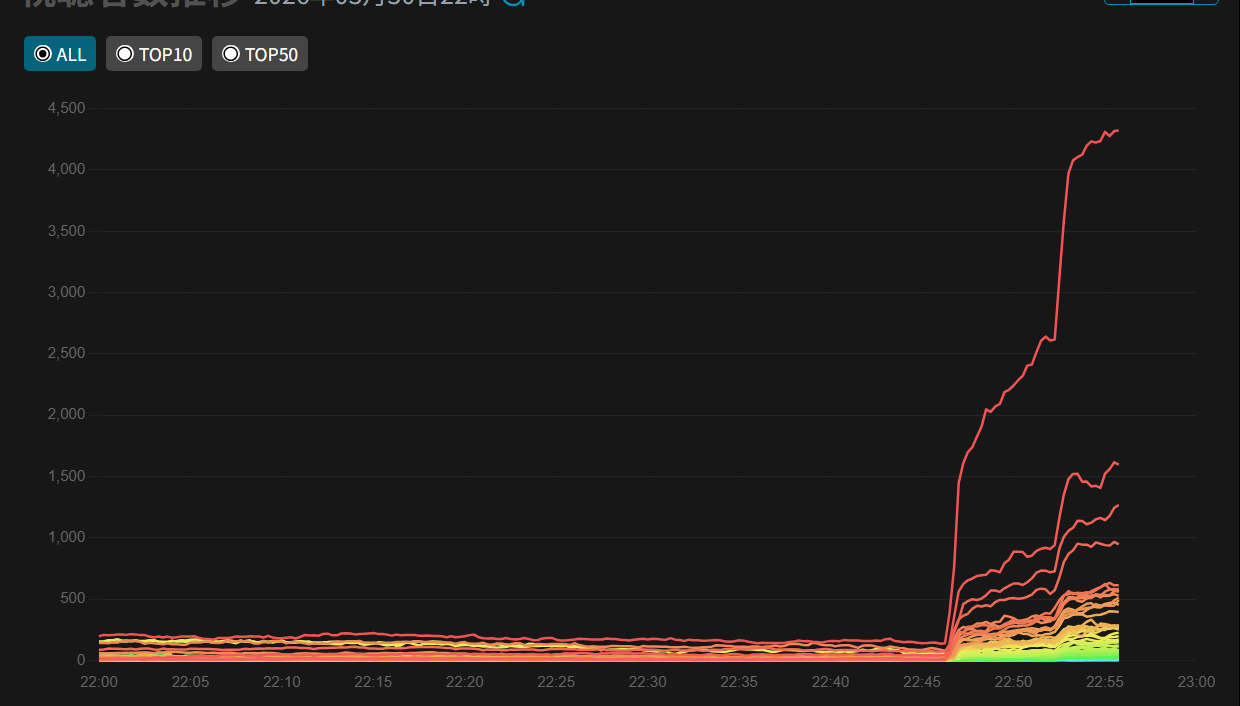Click the 22:30 time label

click(648, 682)
